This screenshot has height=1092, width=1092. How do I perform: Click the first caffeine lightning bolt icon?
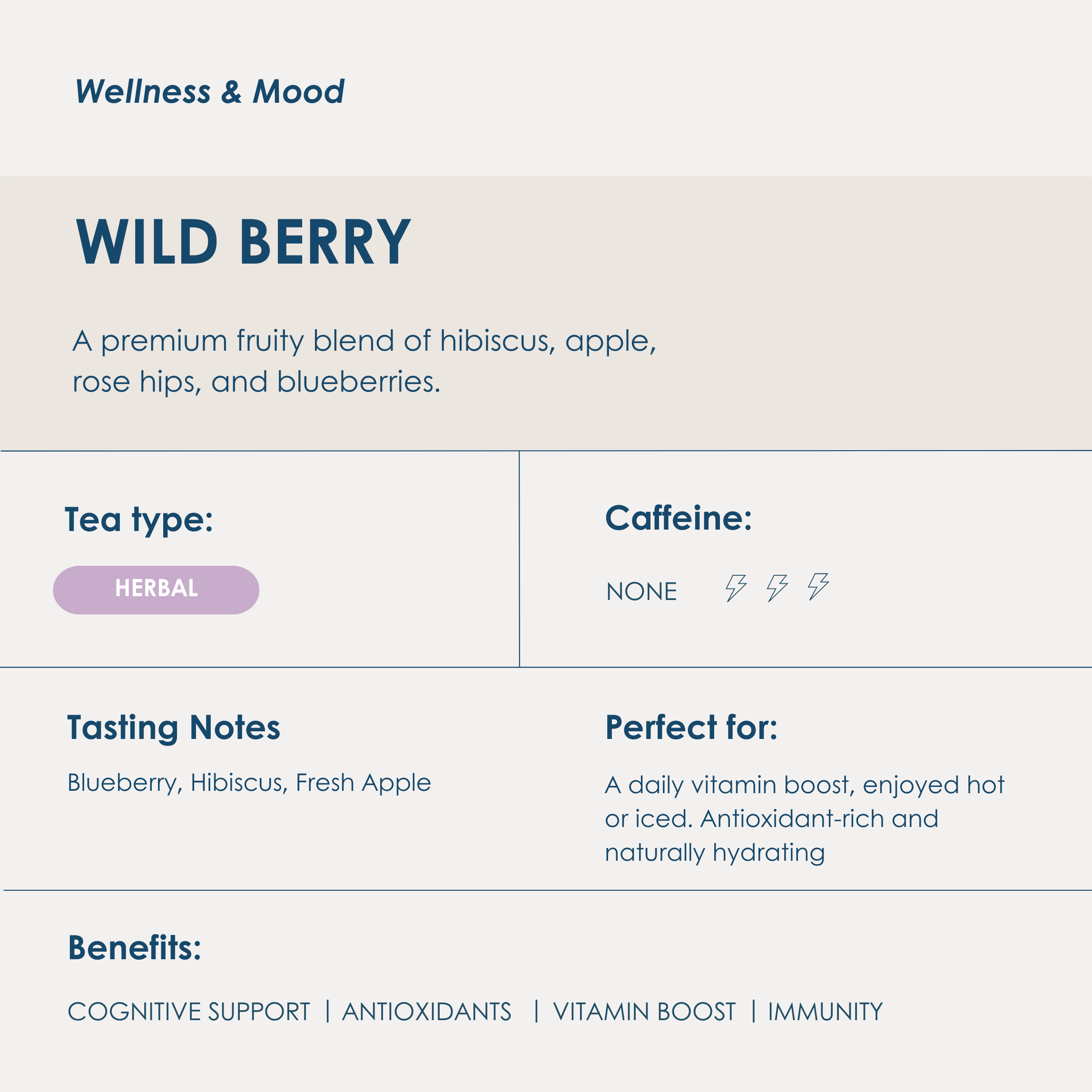tap(736, 588)
